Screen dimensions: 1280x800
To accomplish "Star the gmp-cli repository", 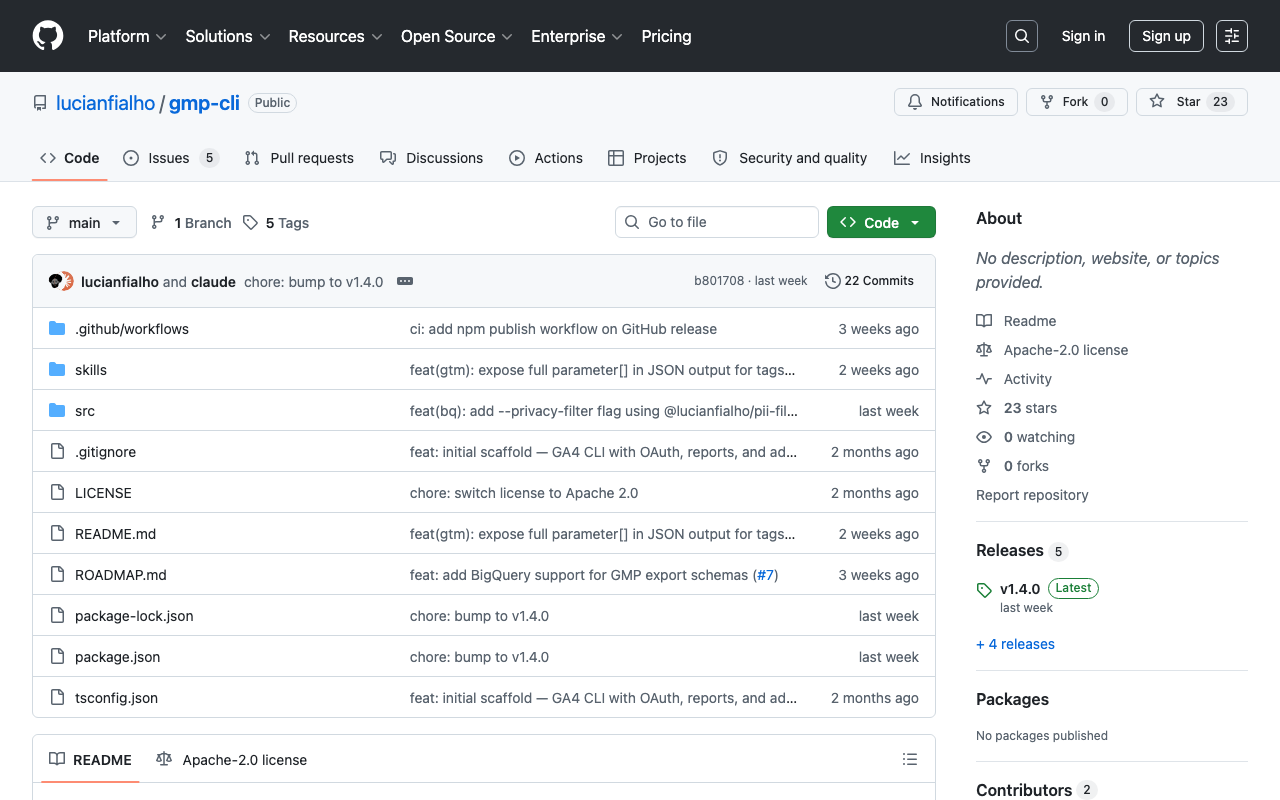I will pyautogui.click(x=1192, y=102).
